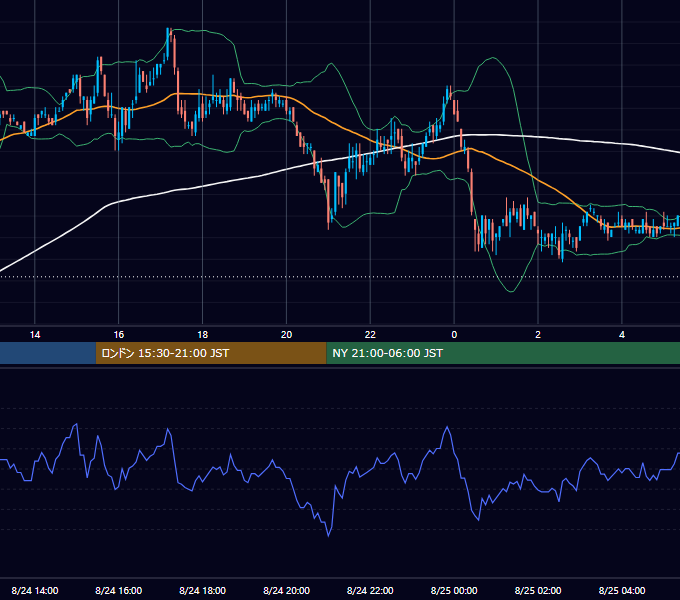The width and height of the screenshot is (680, 600).
Task: Click the NY 21:00-06:00 JST session bar
Action: pyautogui.click(x=503, y=353)
